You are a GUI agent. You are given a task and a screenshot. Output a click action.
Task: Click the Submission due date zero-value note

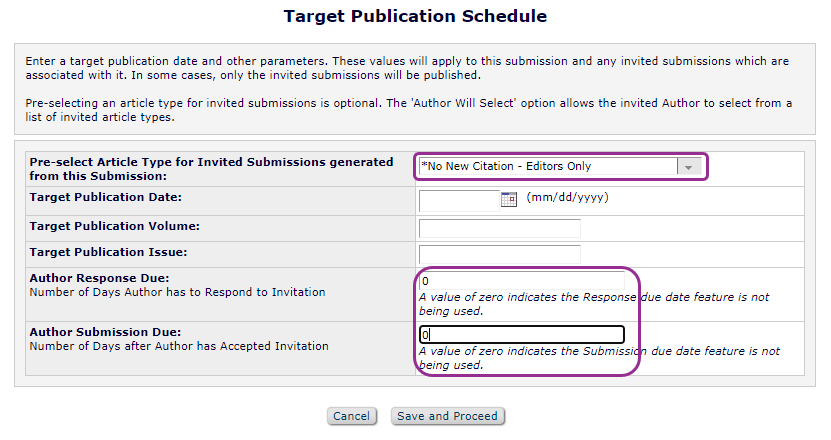[598, 358]
